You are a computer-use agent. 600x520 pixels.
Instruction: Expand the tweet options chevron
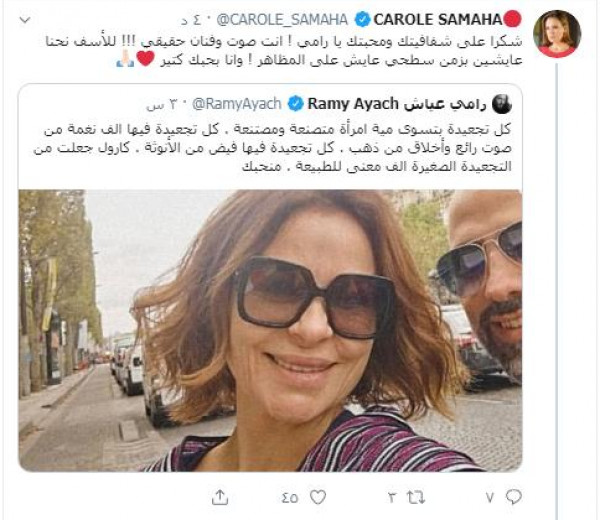25,20
